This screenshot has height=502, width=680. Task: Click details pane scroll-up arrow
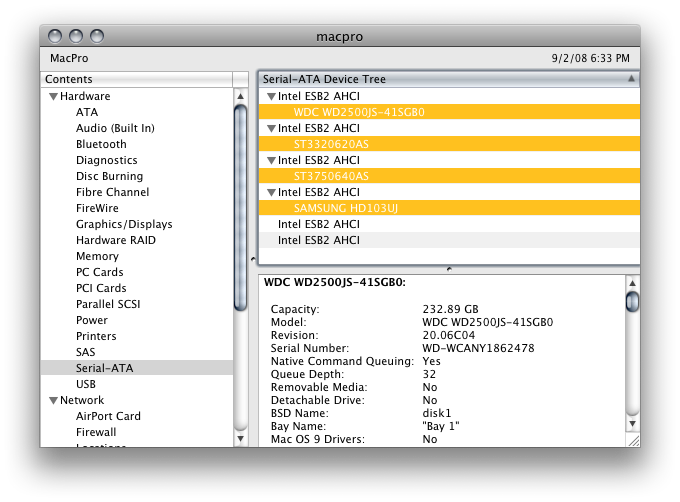632,283
